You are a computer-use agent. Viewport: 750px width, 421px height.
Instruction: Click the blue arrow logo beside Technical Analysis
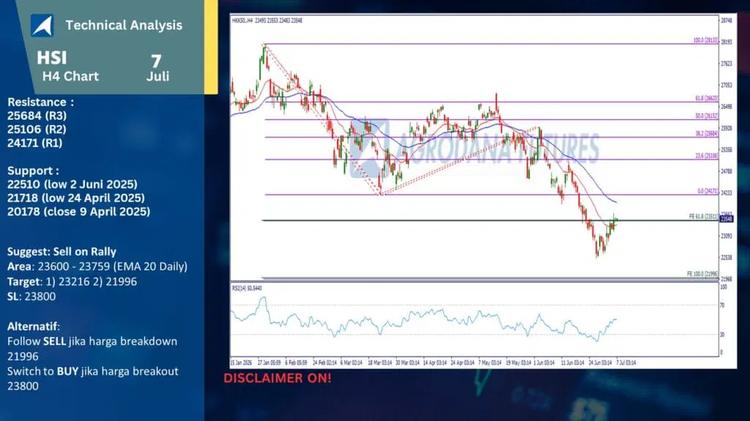click(42, 25)
